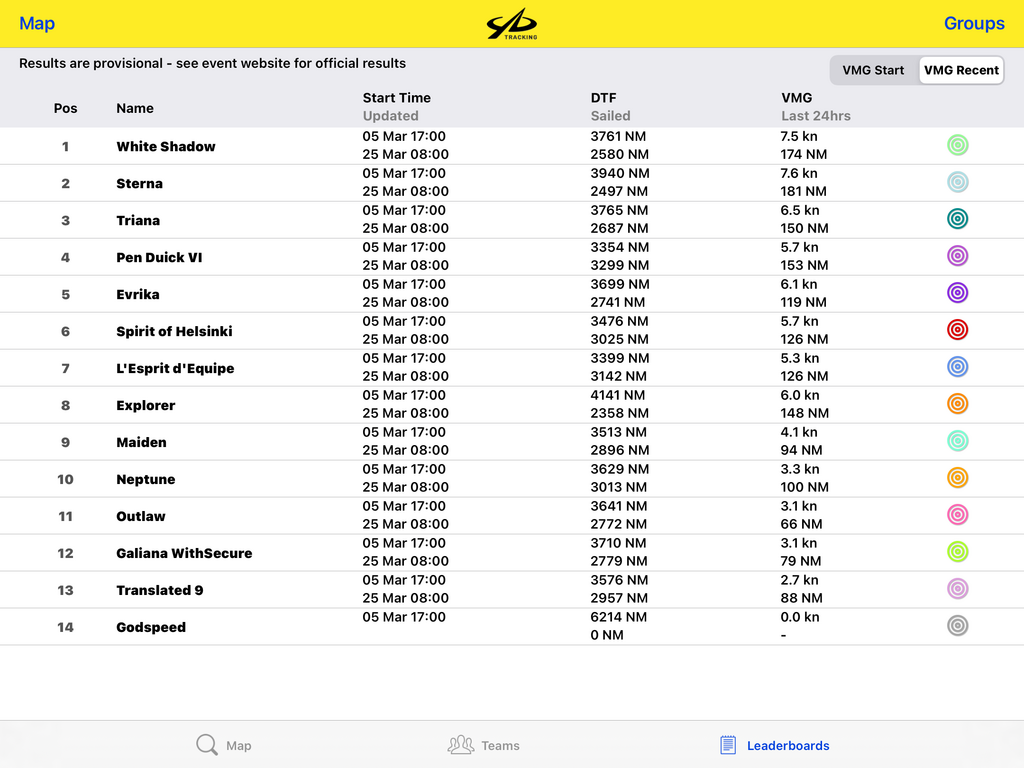Viewport: 1024px width, 768px height.
Task: Click the Last 24hrs sub-header
Action: click(816, 116)
